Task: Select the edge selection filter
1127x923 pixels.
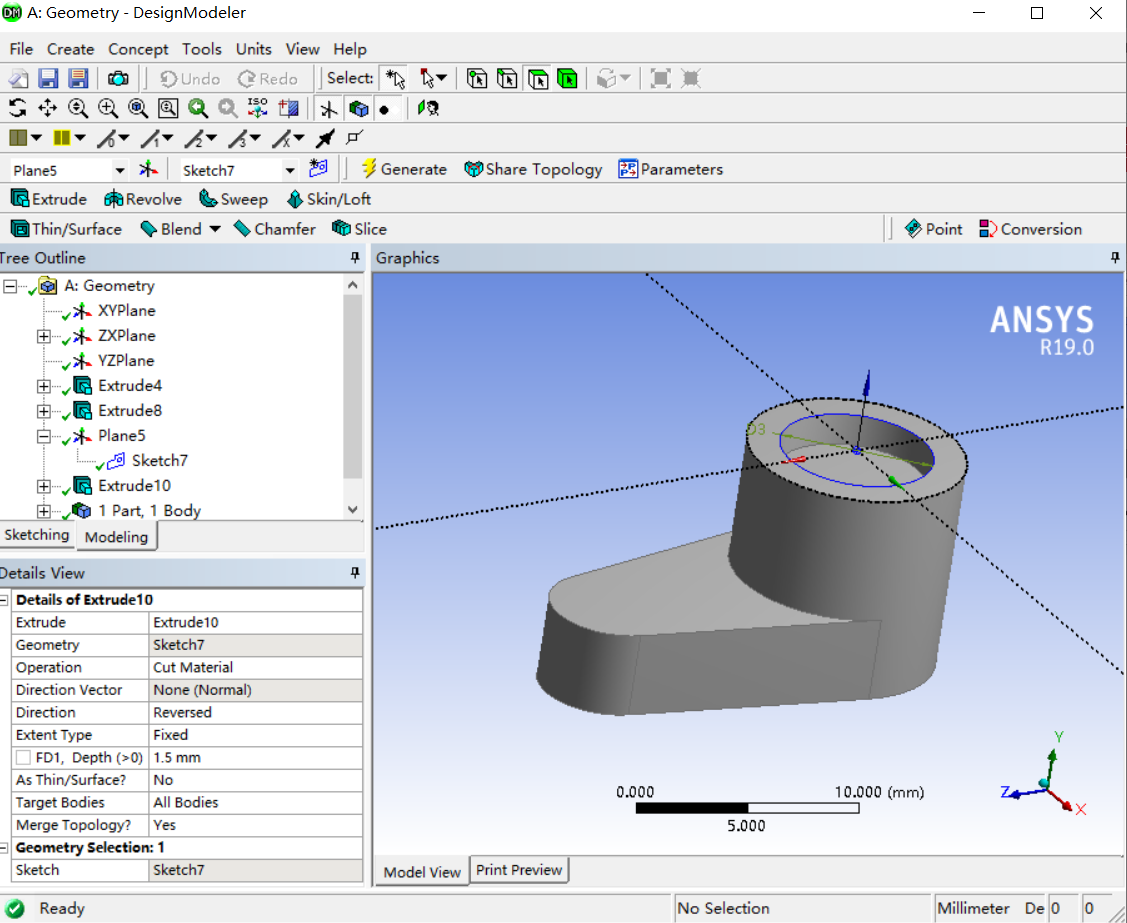Action: click(507, 78)
